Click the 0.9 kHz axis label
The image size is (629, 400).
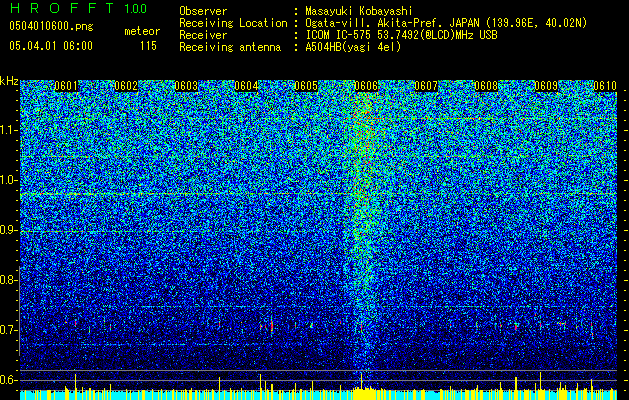(9, 230)
